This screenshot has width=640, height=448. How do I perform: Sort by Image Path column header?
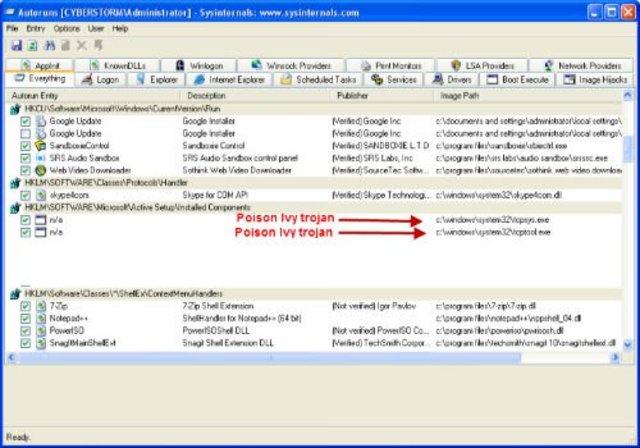(x=527, y=96)
